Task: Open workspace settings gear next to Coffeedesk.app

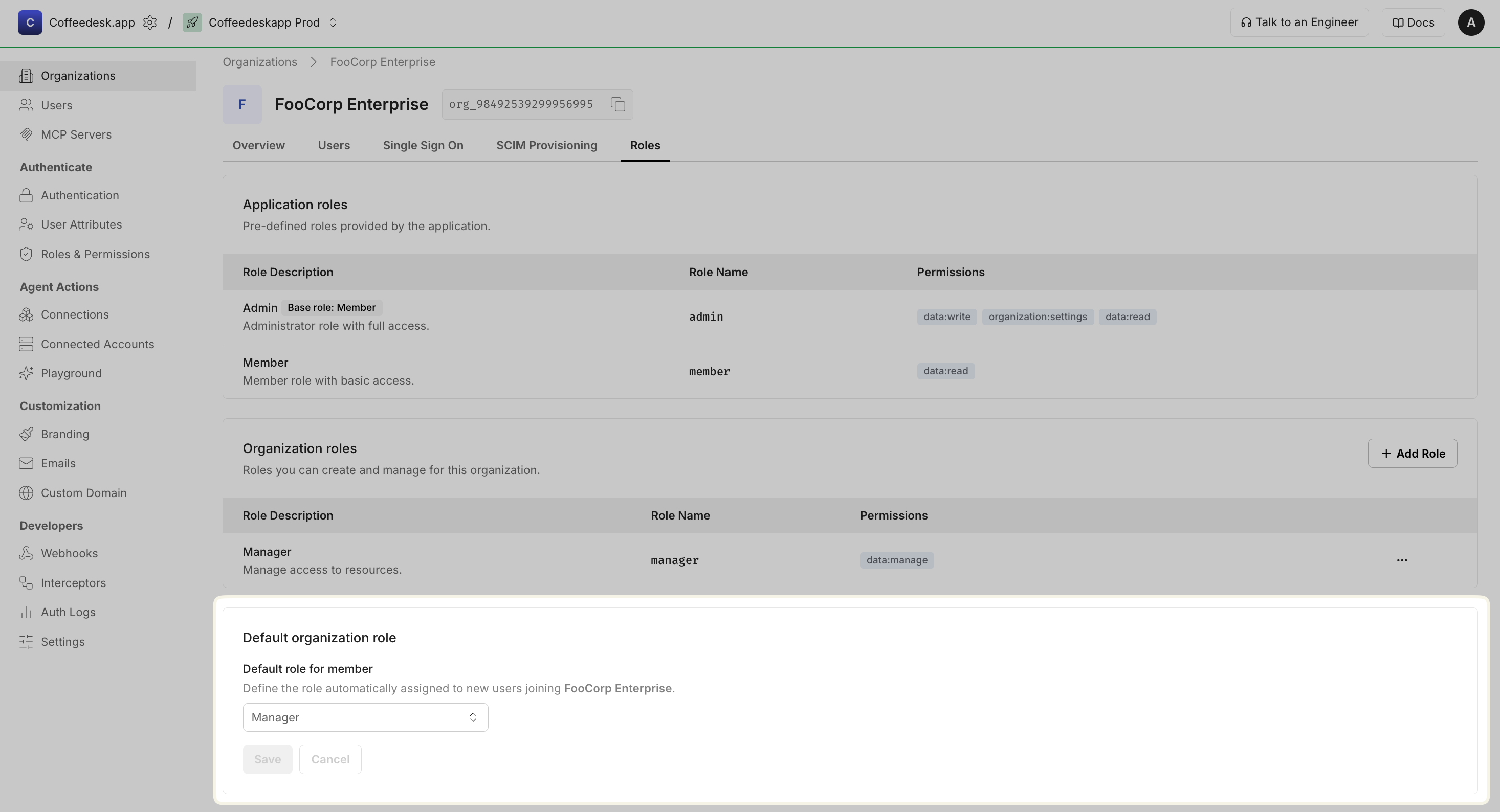Action: tap(150, 22)
